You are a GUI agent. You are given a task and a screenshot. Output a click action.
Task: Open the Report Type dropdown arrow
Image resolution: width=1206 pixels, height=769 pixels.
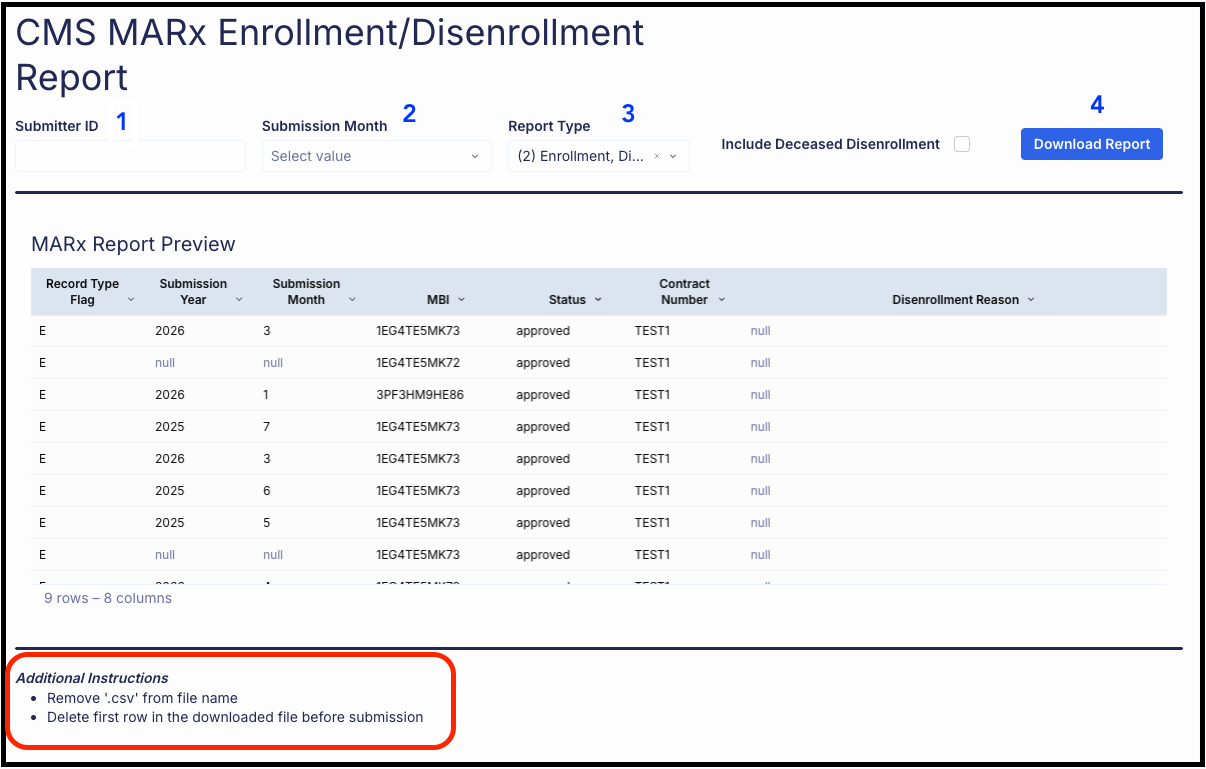(x=673, y=157)
